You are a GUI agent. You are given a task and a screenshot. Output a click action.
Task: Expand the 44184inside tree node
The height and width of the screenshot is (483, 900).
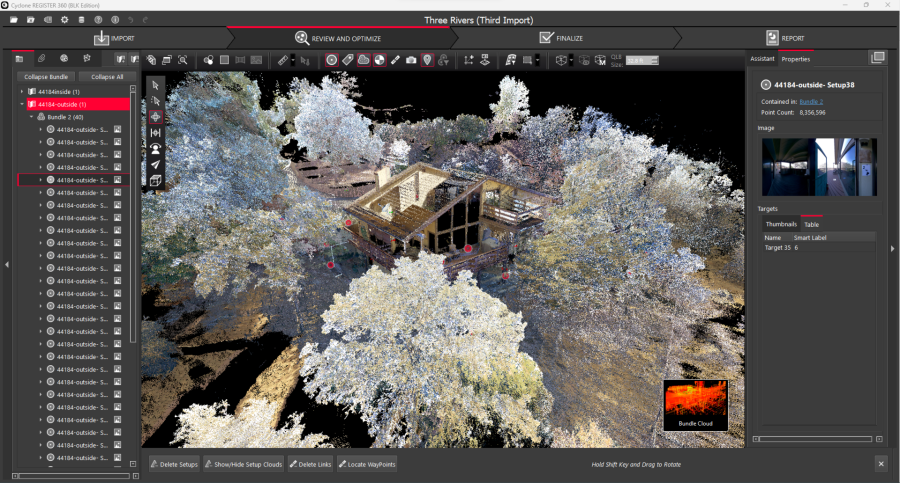click(x=22, y=91)
